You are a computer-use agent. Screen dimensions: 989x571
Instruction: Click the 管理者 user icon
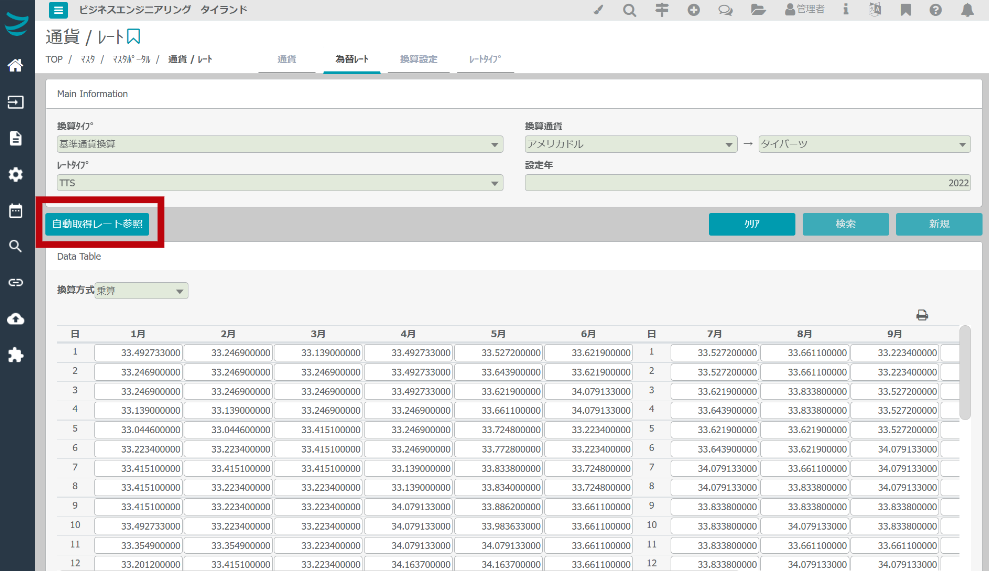tap(804, 9)
